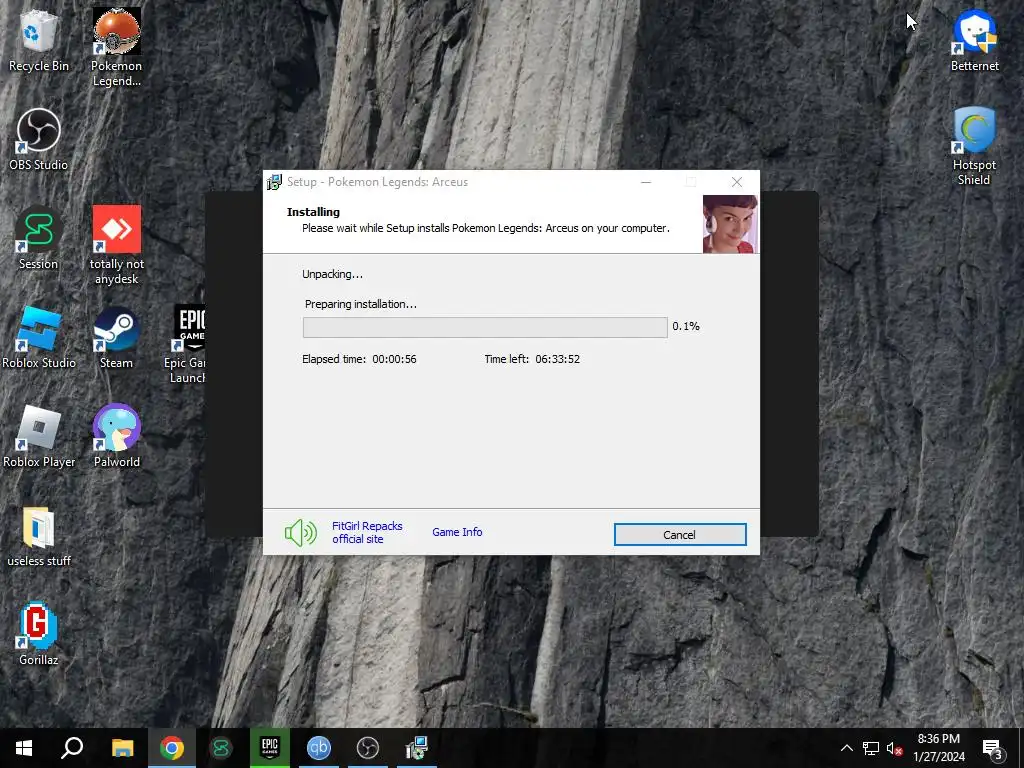The image size is (1024, 768).
Task: Mute installer music with the speaker icon
Action: [300, 533]
